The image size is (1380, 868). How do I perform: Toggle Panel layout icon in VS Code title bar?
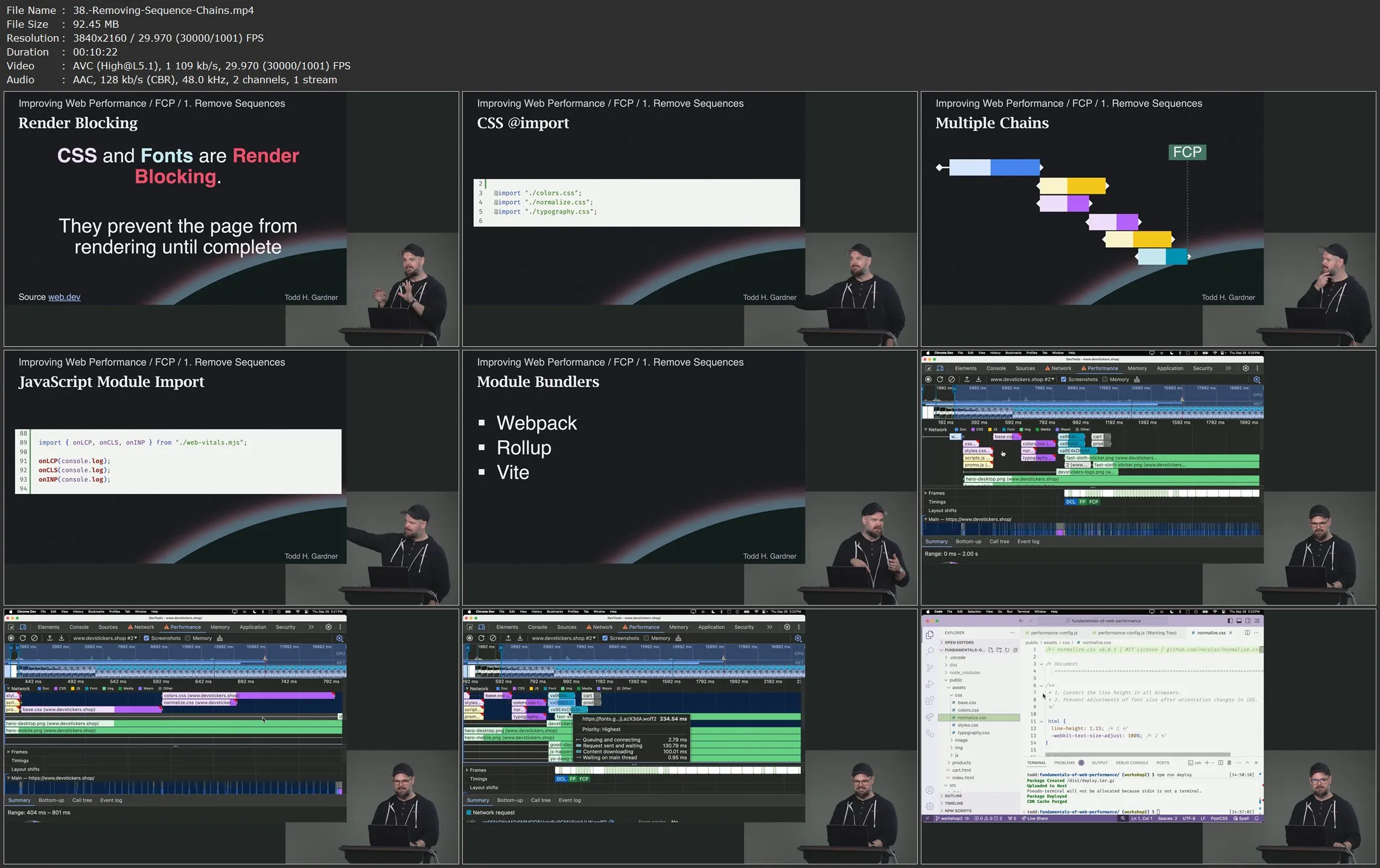(1239, 621)
